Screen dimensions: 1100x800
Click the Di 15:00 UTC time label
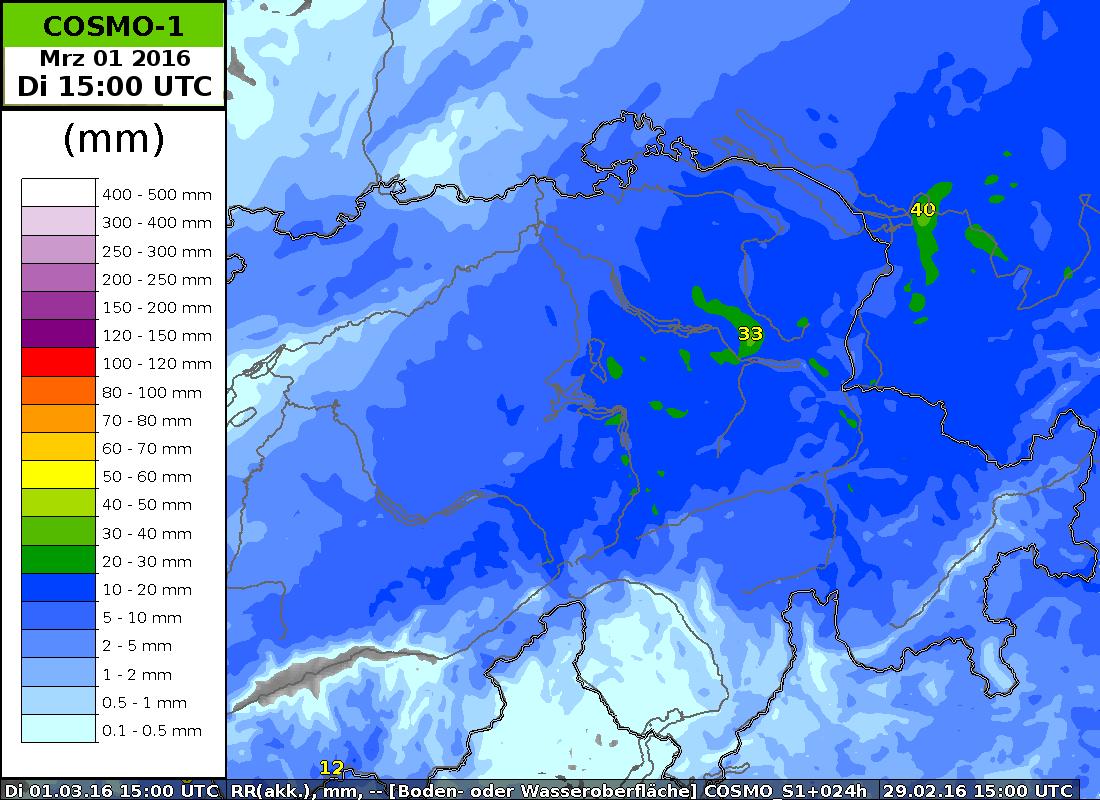point(114,86)
